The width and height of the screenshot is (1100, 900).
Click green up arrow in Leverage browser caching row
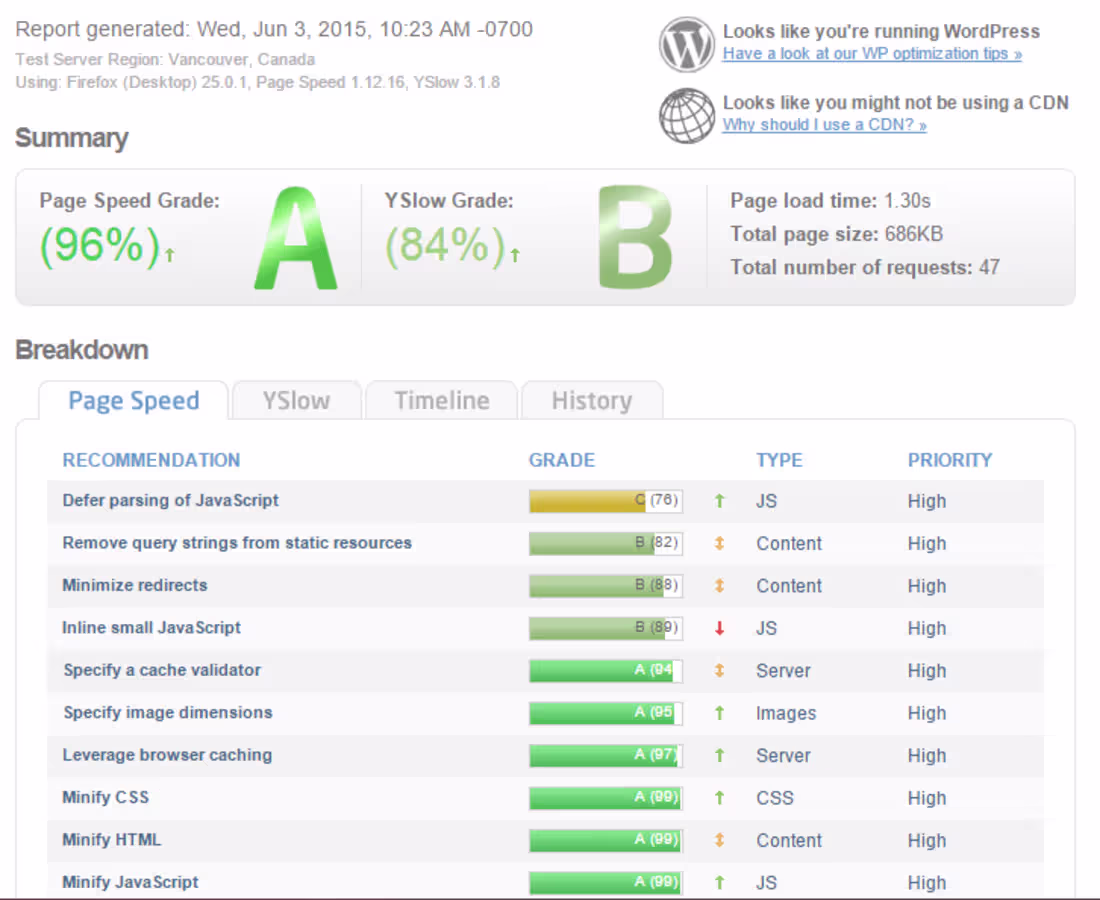click(719, 755)
